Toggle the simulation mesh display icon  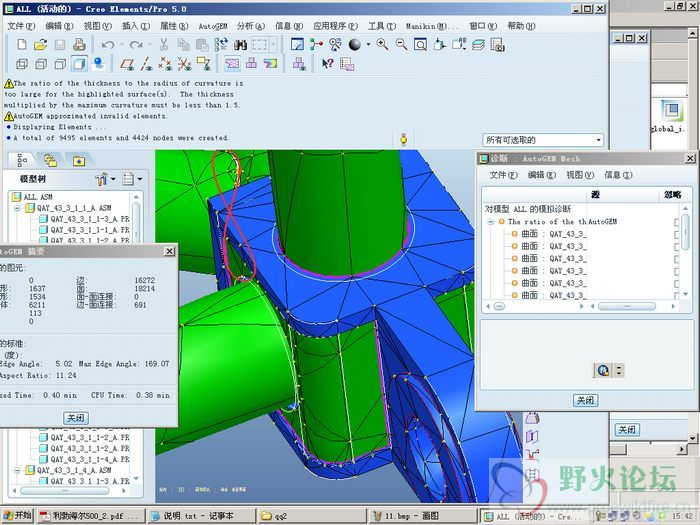tap(232, 64)
